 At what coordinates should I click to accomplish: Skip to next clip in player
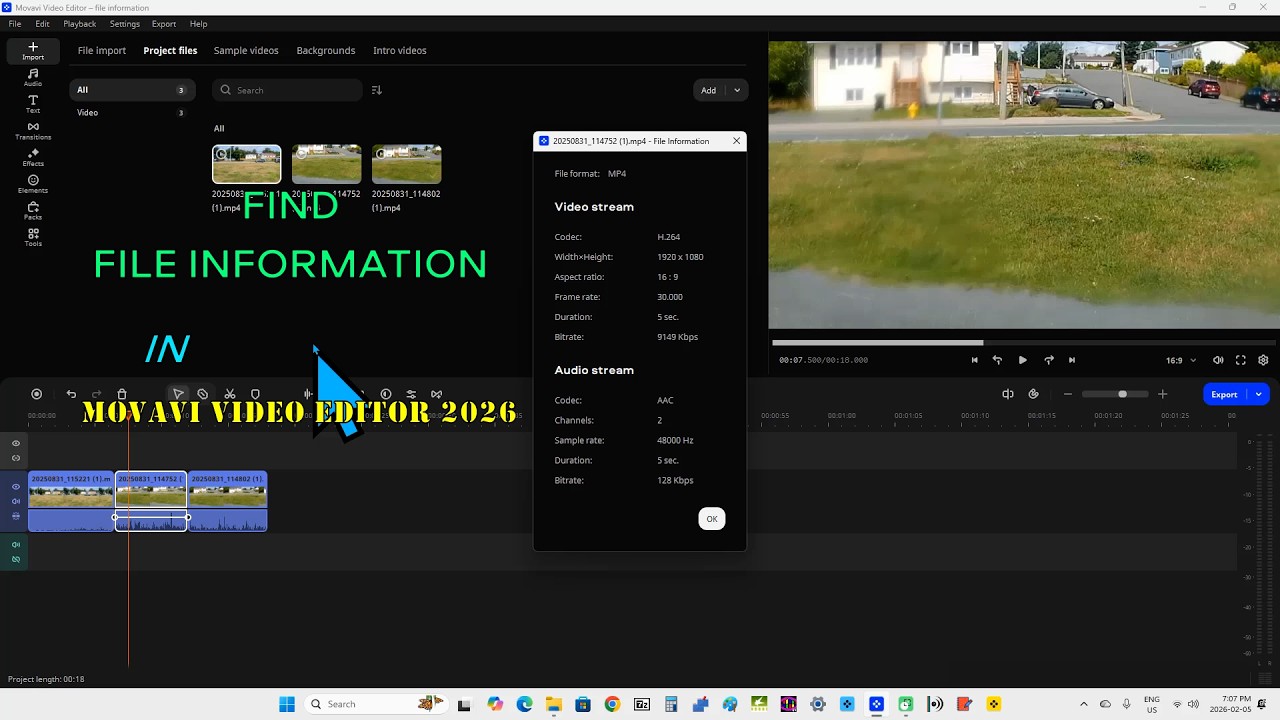1072,360
